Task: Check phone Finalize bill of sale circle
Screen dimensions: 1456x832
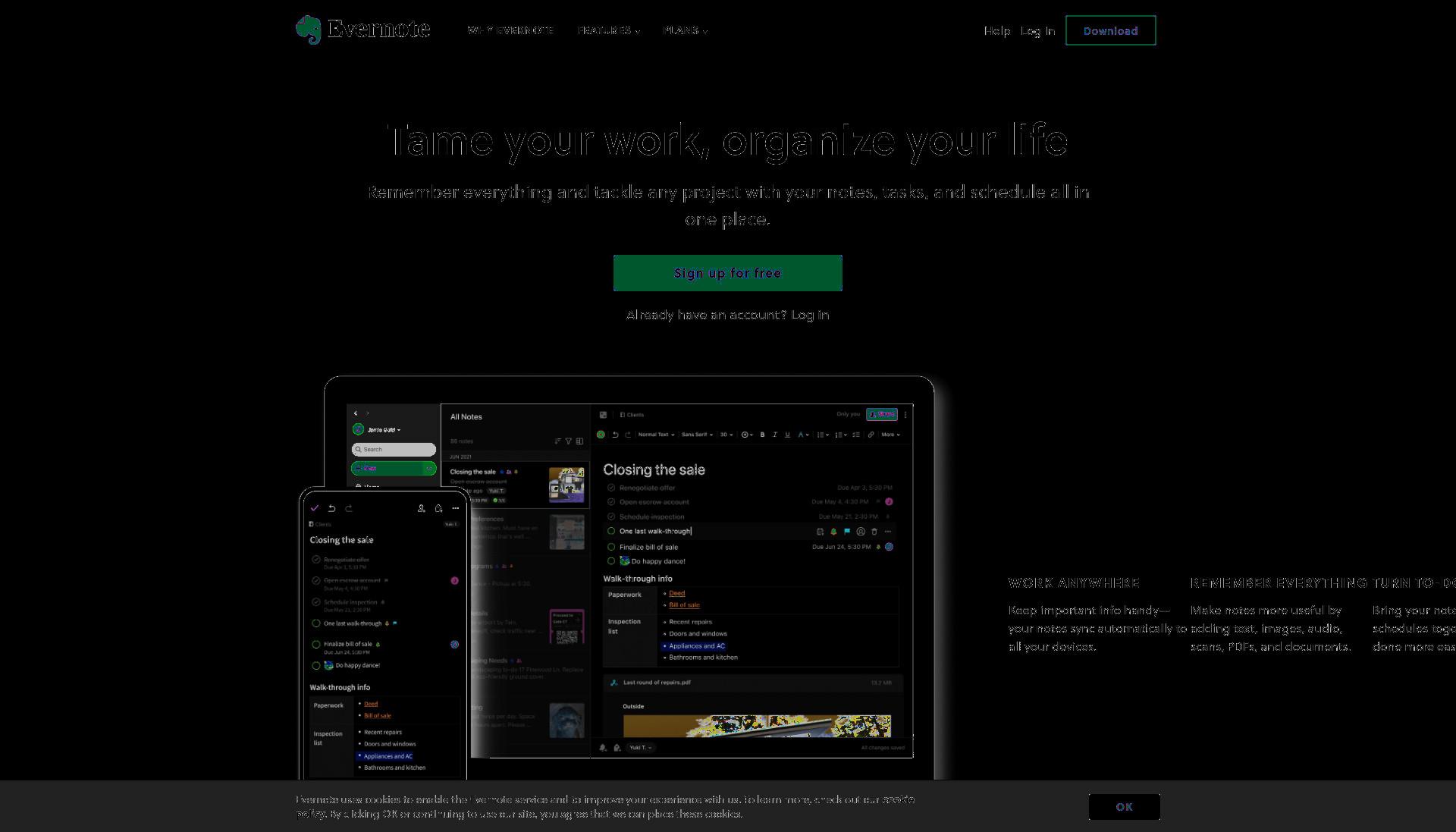Action: coord(316,645)
